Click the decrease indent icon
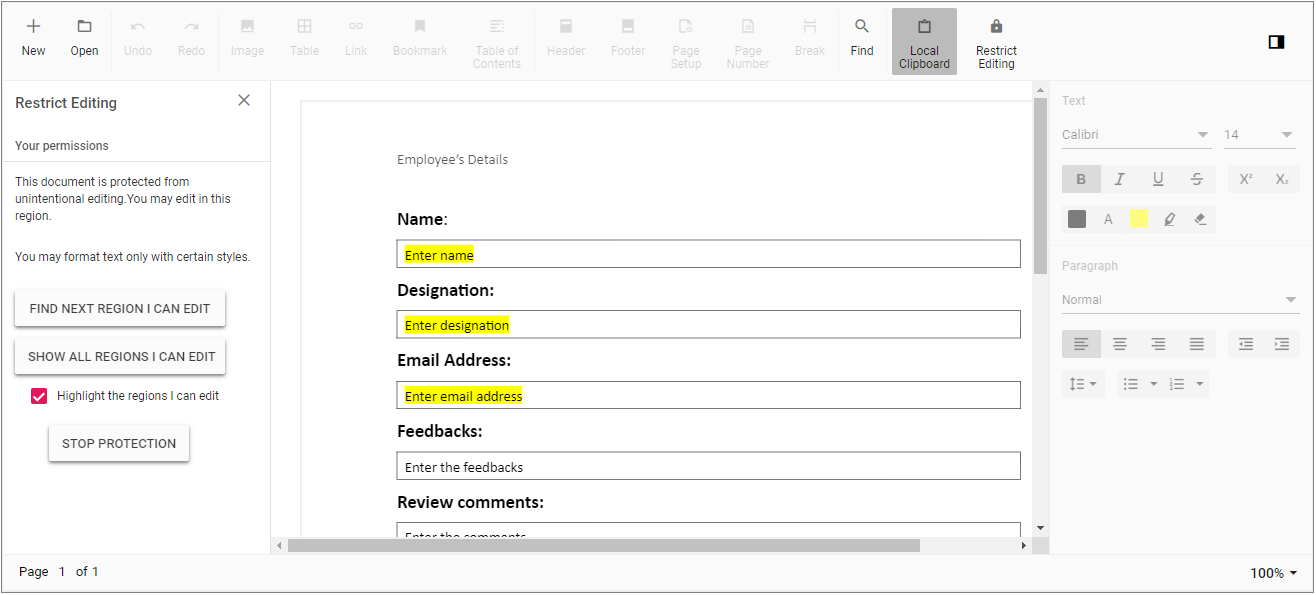 [1246, 344]
